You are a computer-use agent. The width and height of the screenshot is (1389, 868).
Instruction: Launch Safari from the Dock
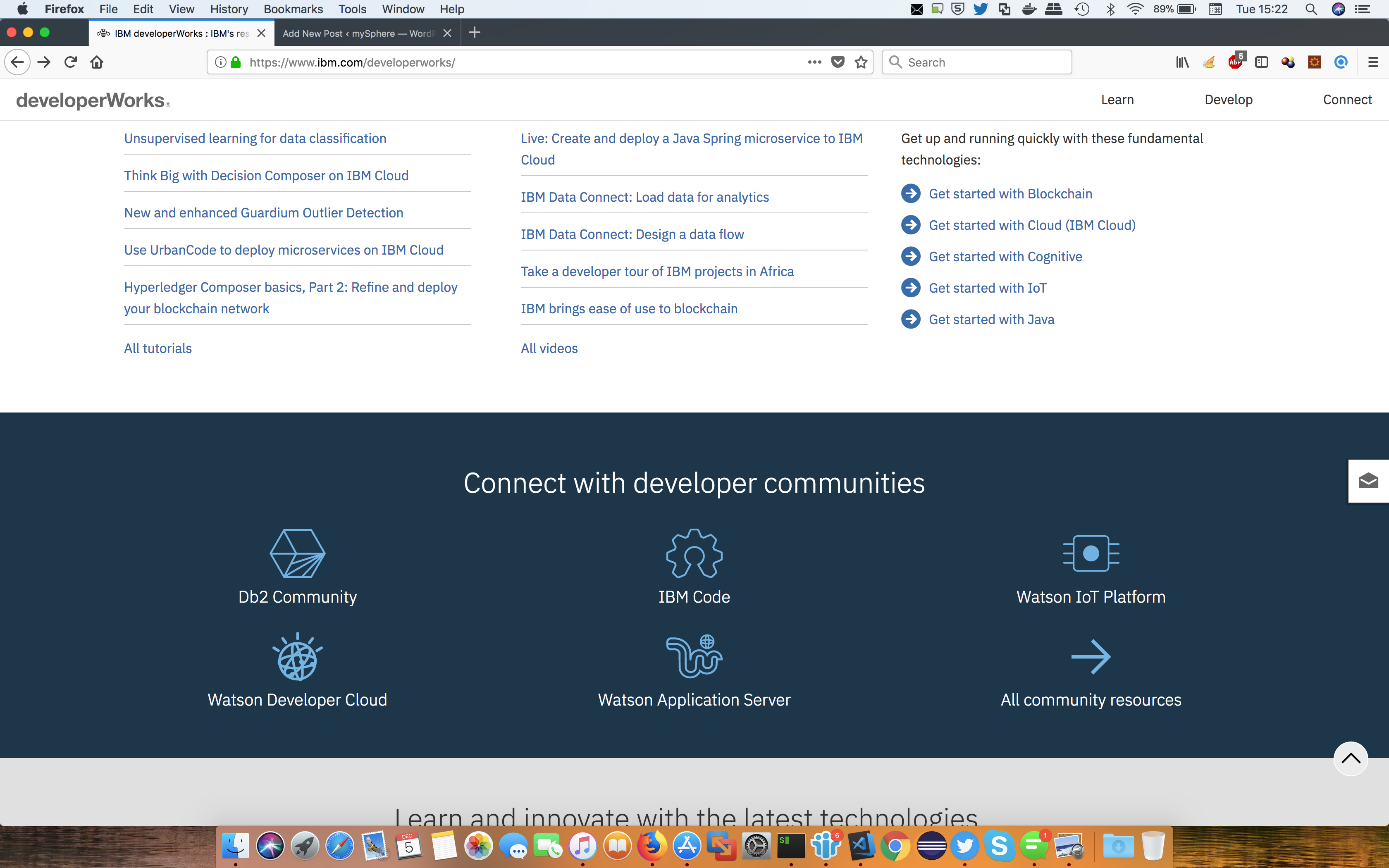click(340, 846)
